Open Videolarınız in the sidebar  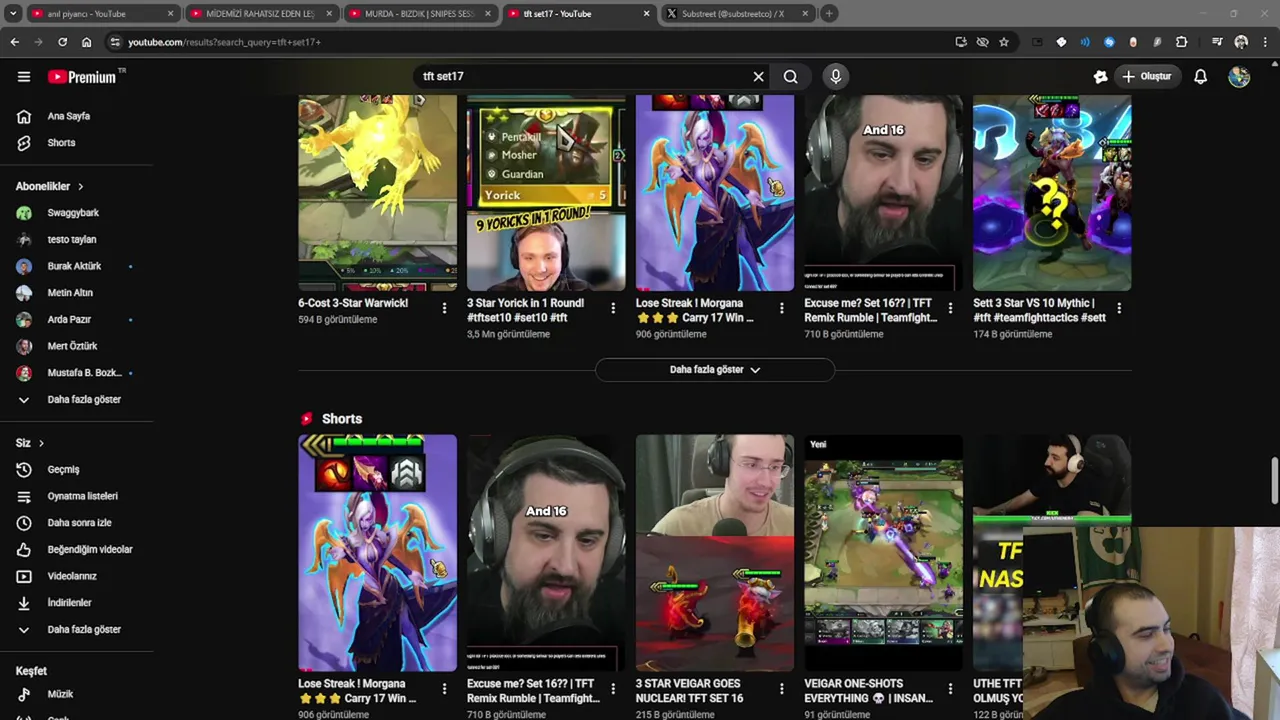72,576
